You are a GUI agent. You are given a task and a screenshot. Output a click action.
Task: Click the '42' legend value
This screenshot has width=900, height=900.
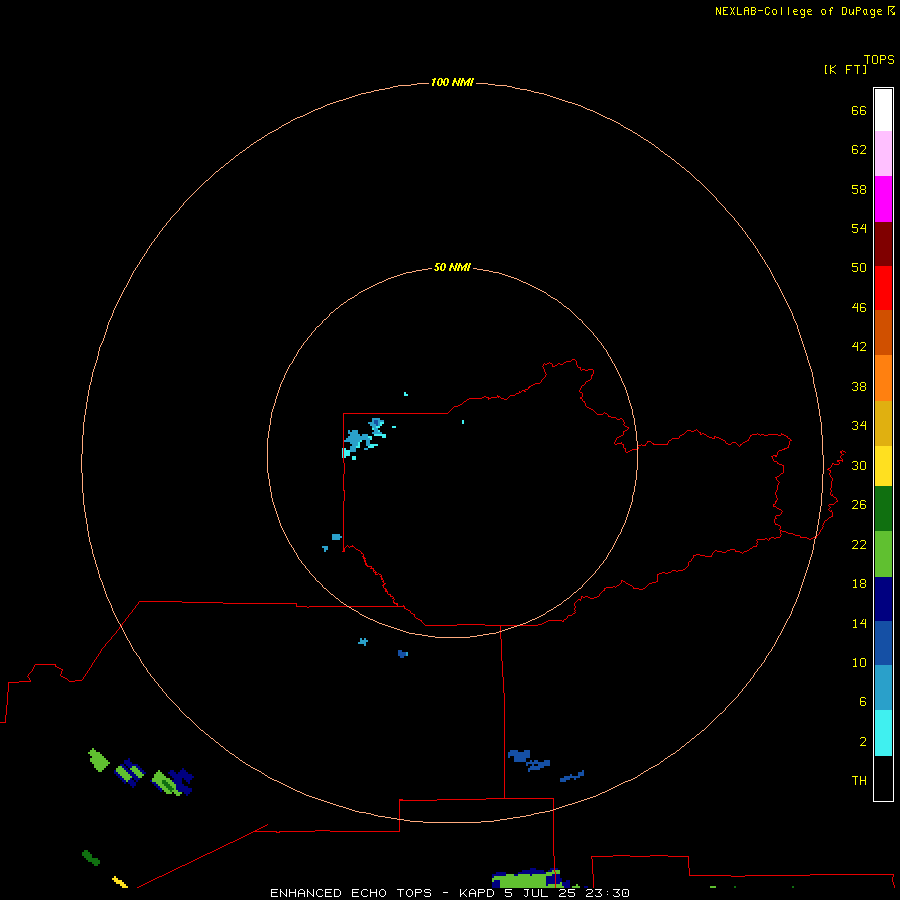[859, 347]
